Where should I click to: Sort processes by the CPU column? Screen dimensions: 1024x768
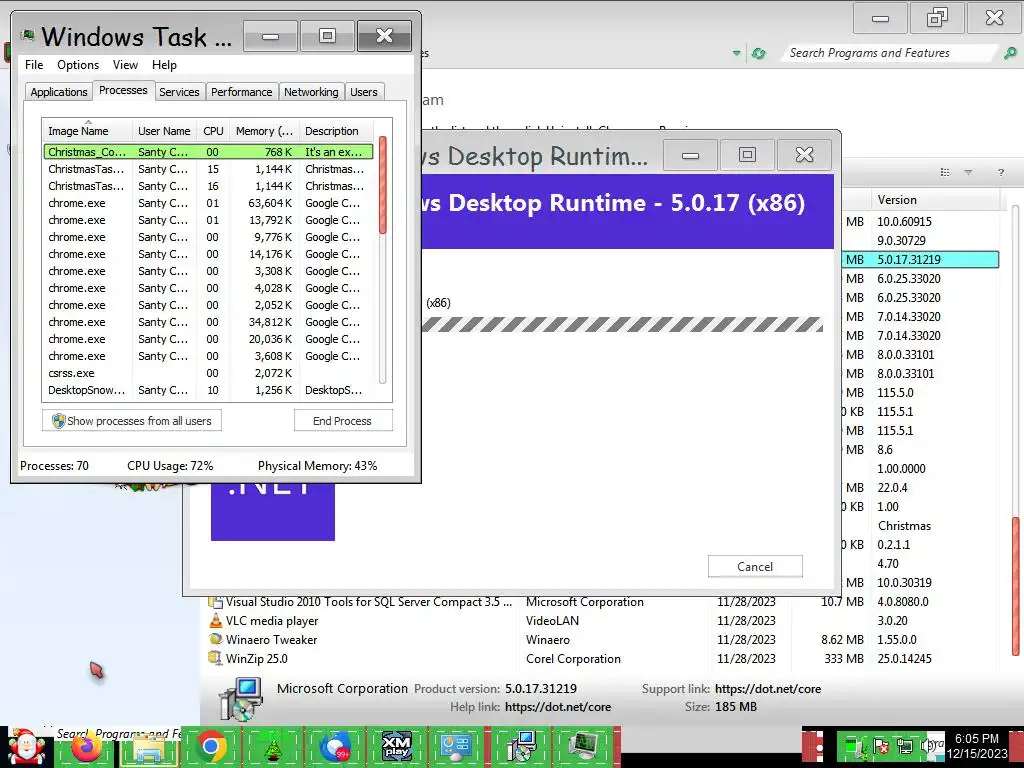coord(213,131)
